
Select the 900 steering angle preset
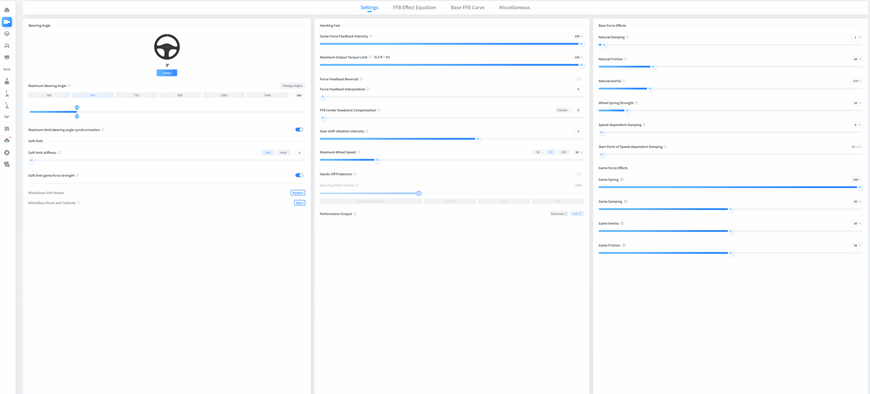[x=180, y=95]
